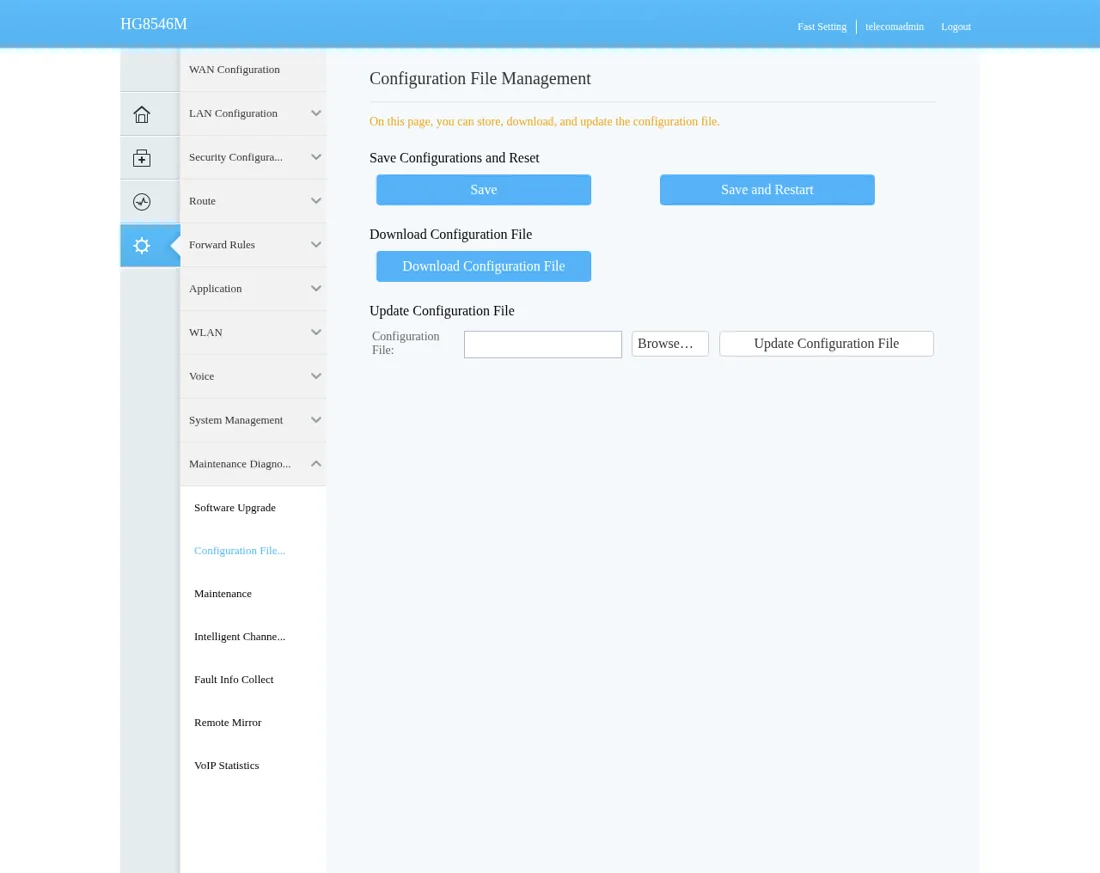Click Browse… file button

tap(670, 344)
